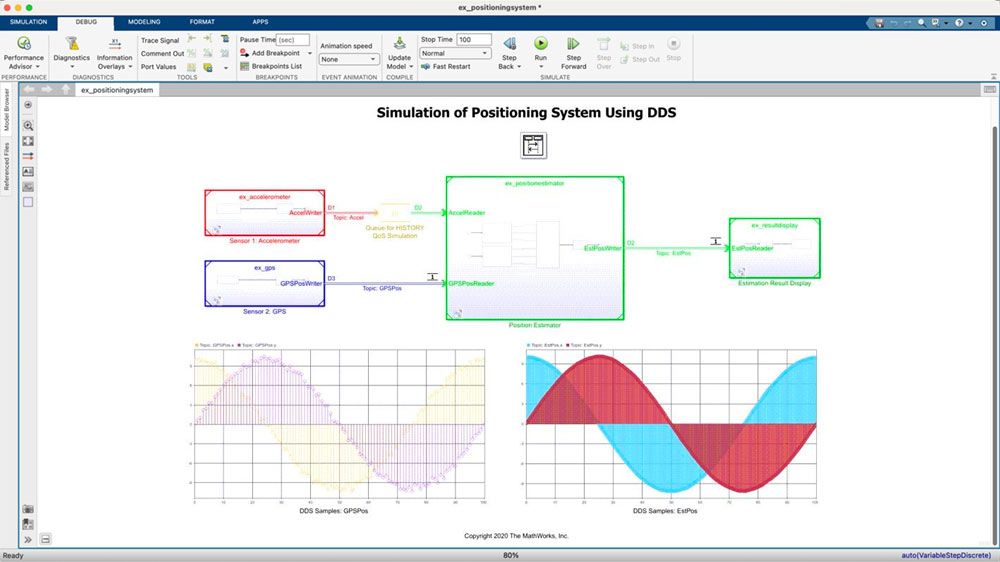The height and width of the screenshot is (562, 1000).
Task: Expand the Add Breakpoint dropdown arrow
Action: (x=310, y=53)
